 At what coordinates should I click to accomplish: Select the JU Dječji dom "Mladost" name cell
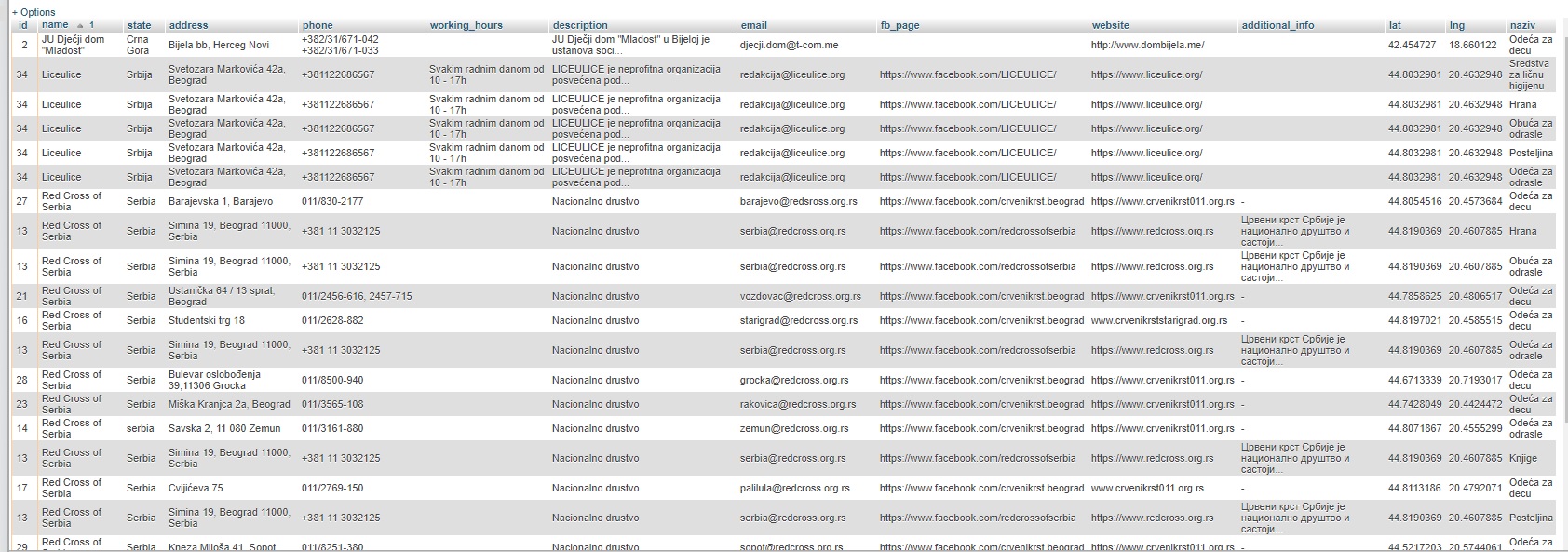(x=73, y=45)
